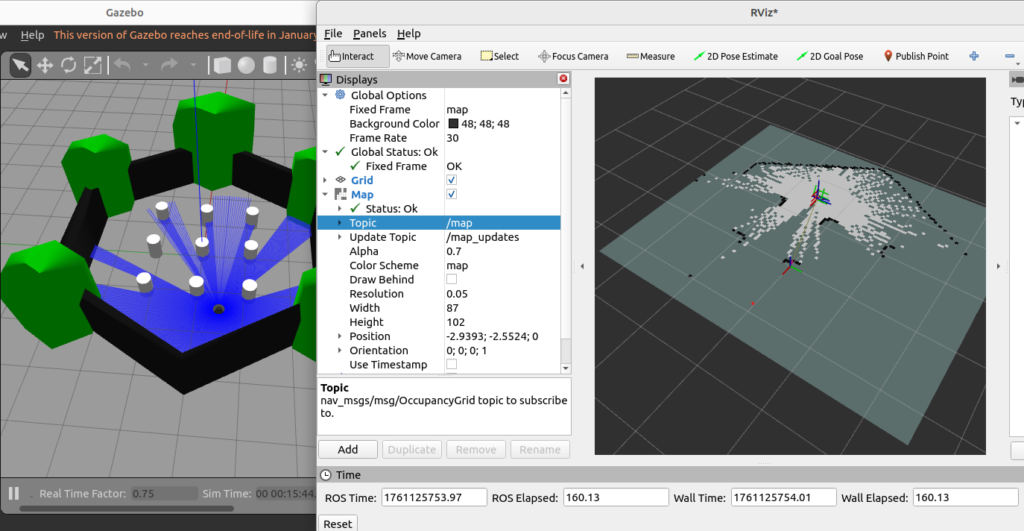Uncheck the Map display checkbox
Screen dimensions: 1024x531
[451, 194]
